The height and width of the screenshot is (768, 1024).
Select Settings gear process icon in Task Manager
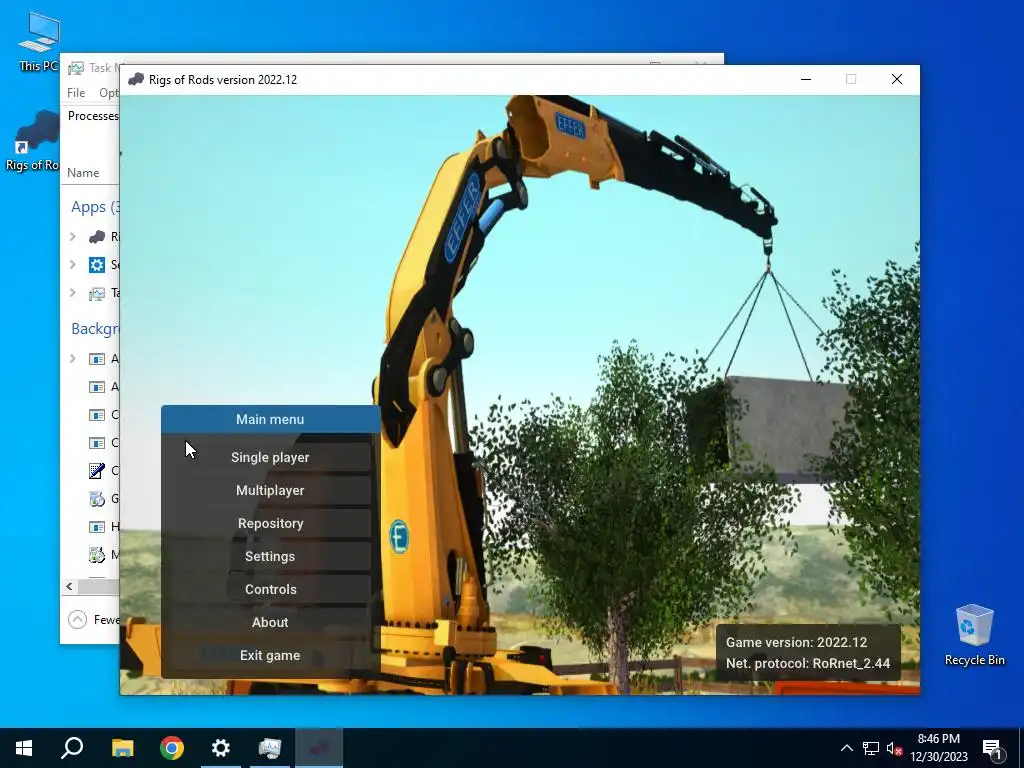[97, 264]
